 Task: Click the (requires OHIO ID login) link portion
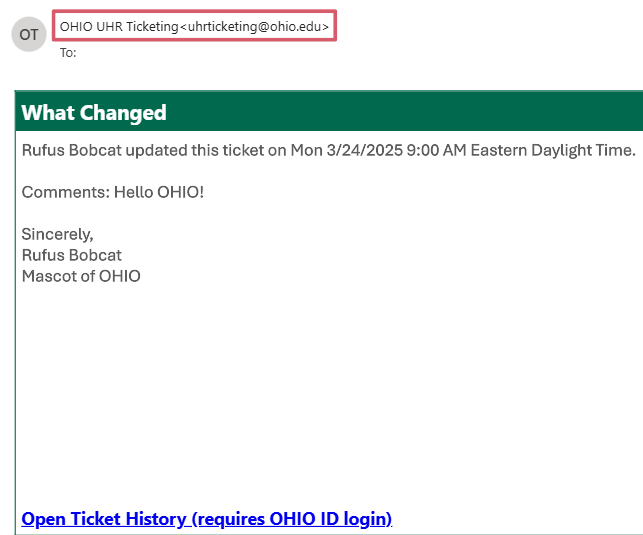click(291, 519)
